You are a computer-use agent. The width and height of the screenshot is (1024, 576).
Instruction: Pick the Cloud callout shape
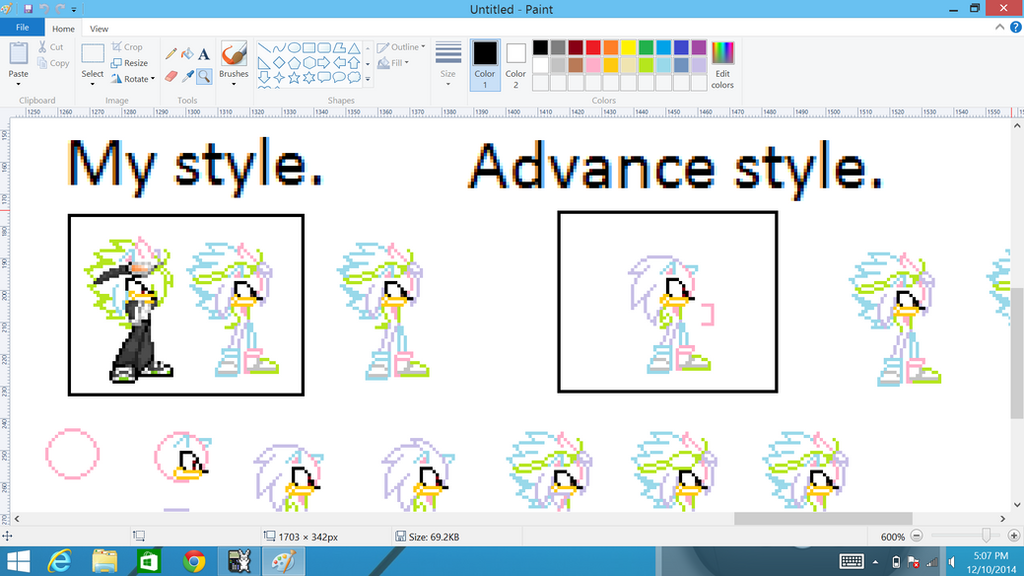pyautogui.click(x=354, y=78)
